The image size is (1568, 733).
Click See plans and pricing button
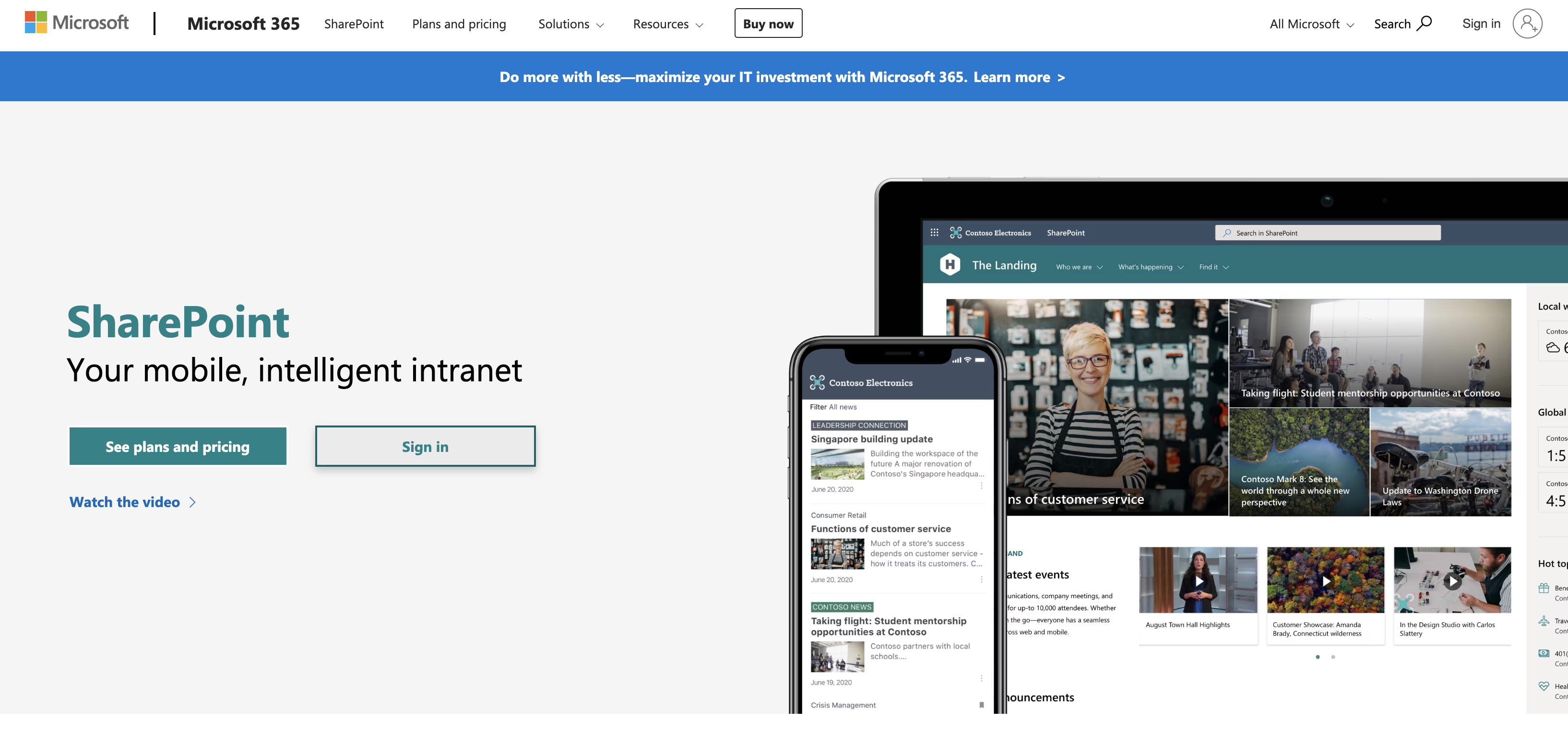pos(178,446)
